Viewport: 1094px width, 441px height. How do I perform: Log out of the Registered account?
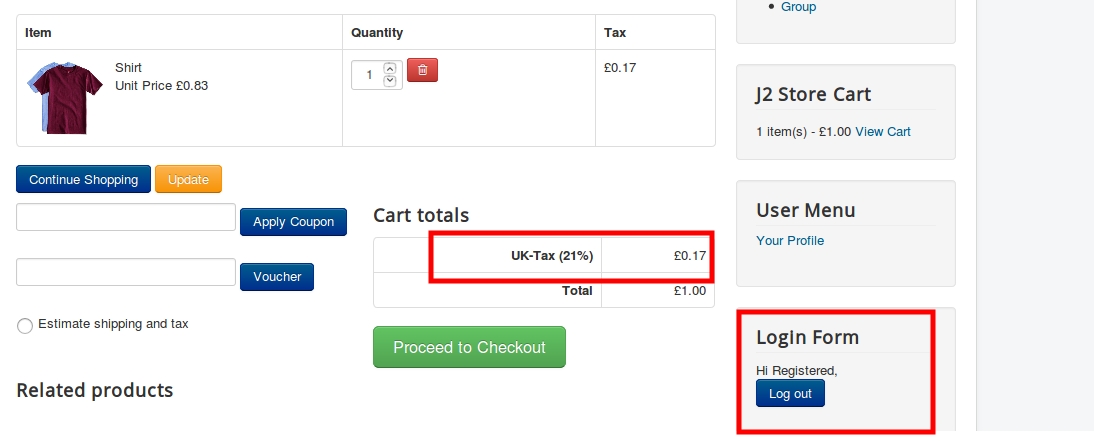[790, 394]
